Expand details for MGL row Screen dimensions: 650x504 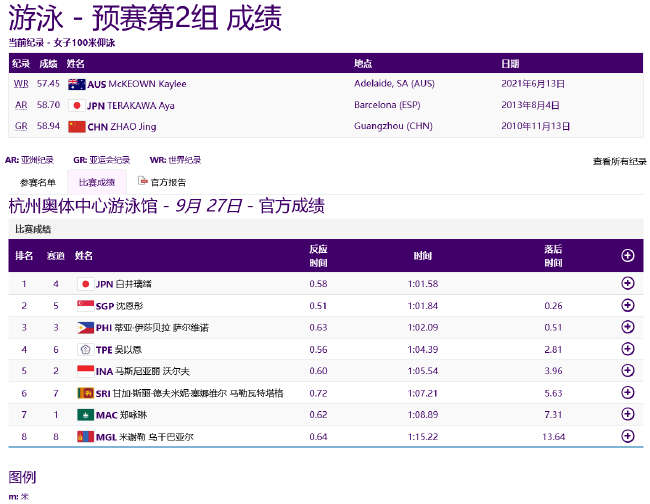point(628,436)
